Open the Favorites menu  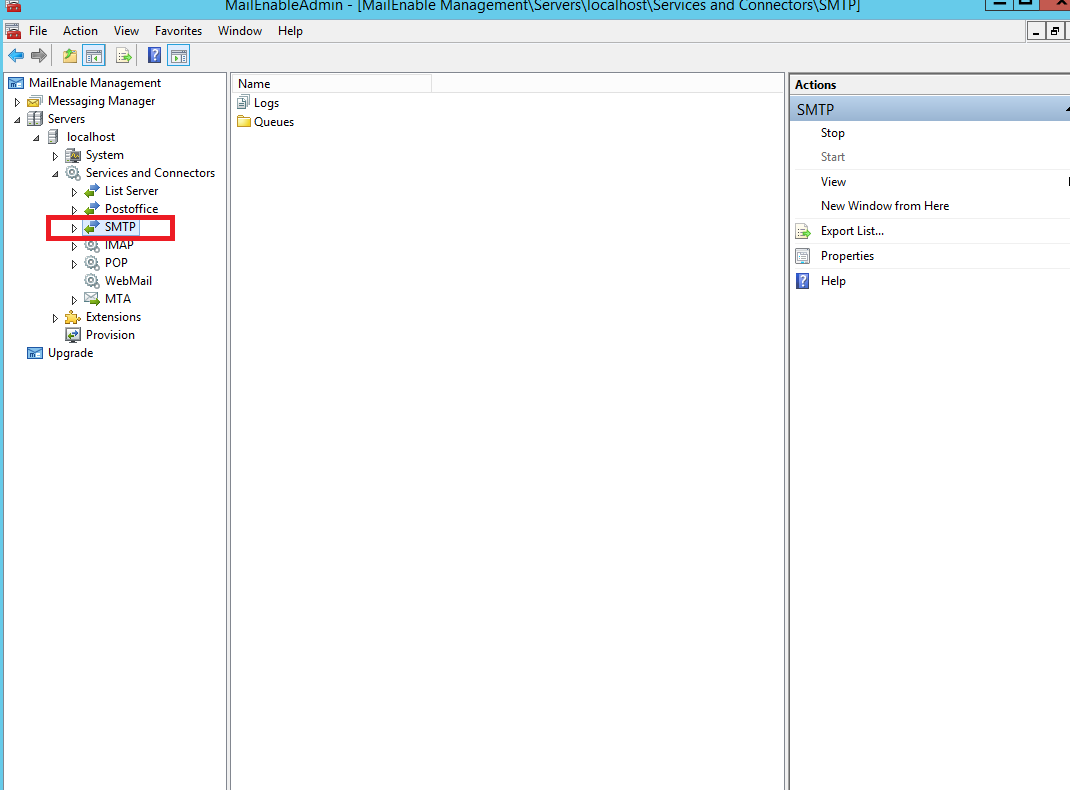(x=178, y=31)
